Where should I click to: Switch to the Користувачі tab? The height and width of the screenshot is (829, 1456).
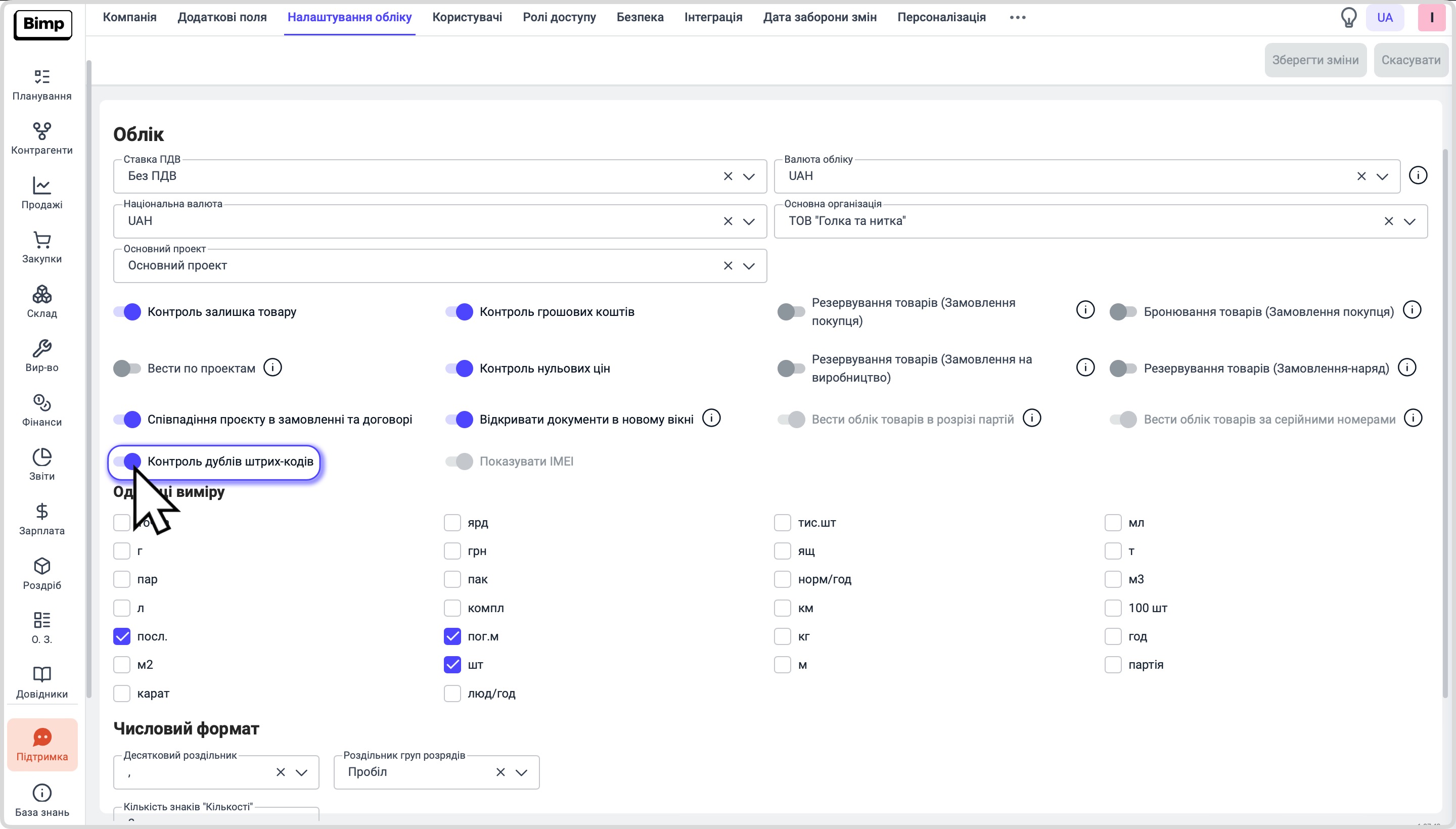[467, 17]
